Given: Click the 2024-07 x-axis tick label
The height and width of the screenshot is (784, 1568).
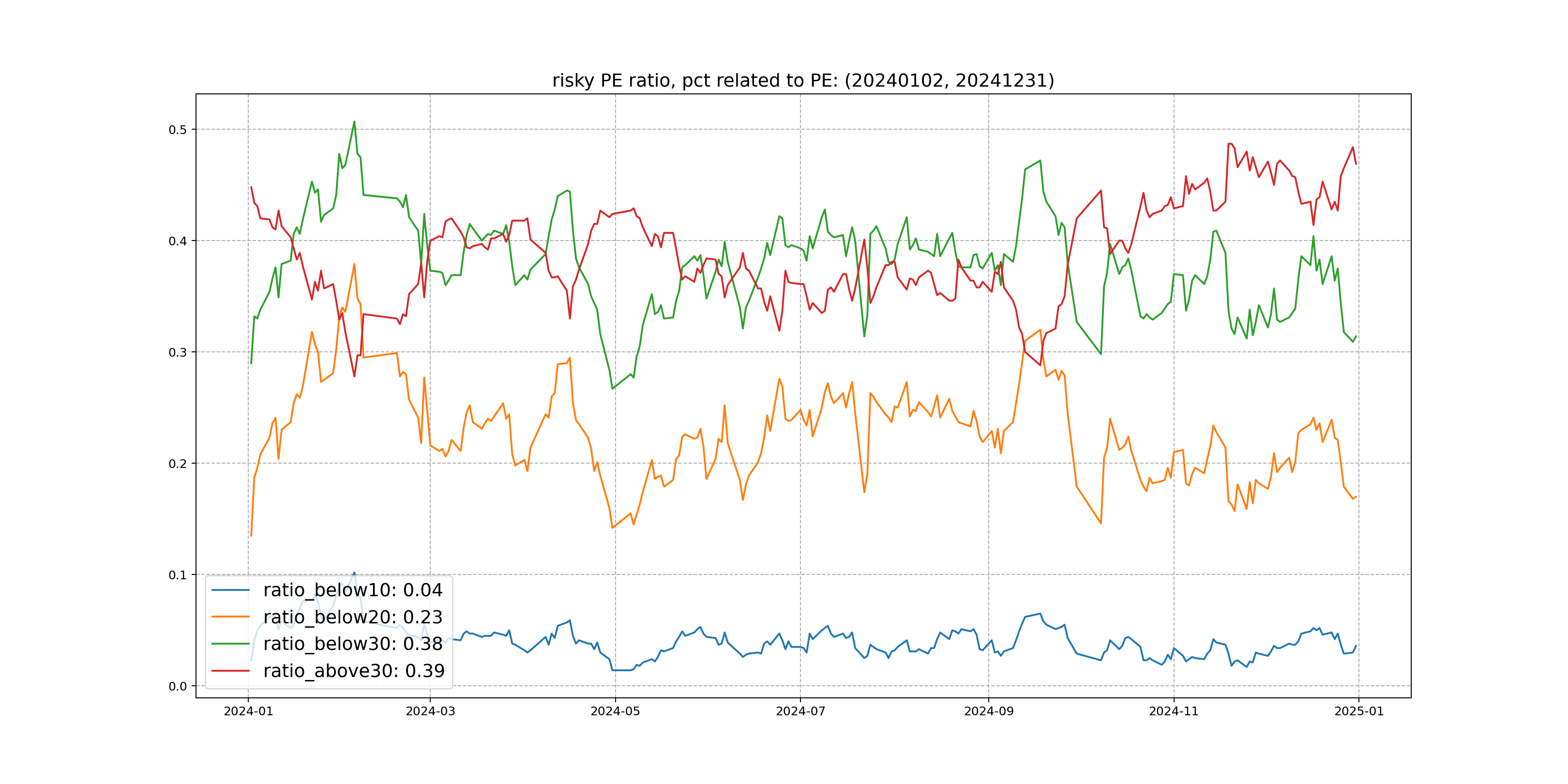Looking at the screenshot, I should click(x=800, y=711).
